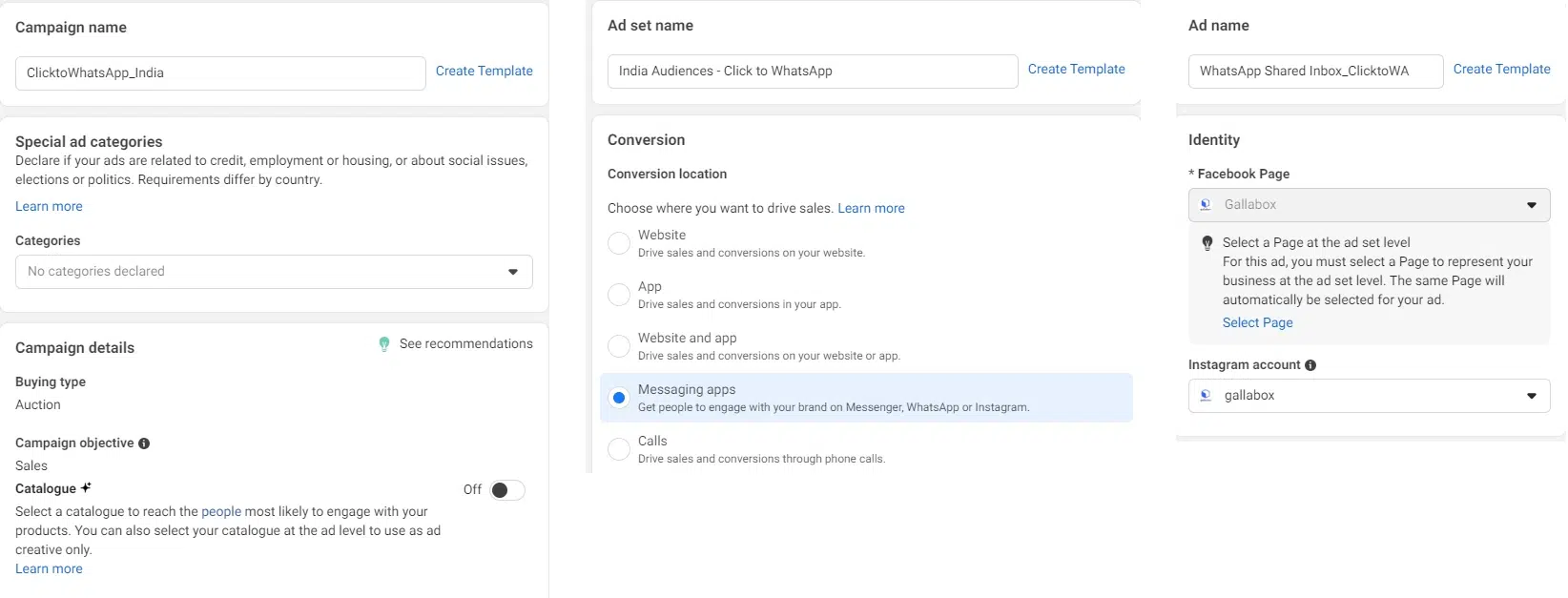1568x598 pixels.
Task: Choose the App conversion location
Action: tap(619, 295)
